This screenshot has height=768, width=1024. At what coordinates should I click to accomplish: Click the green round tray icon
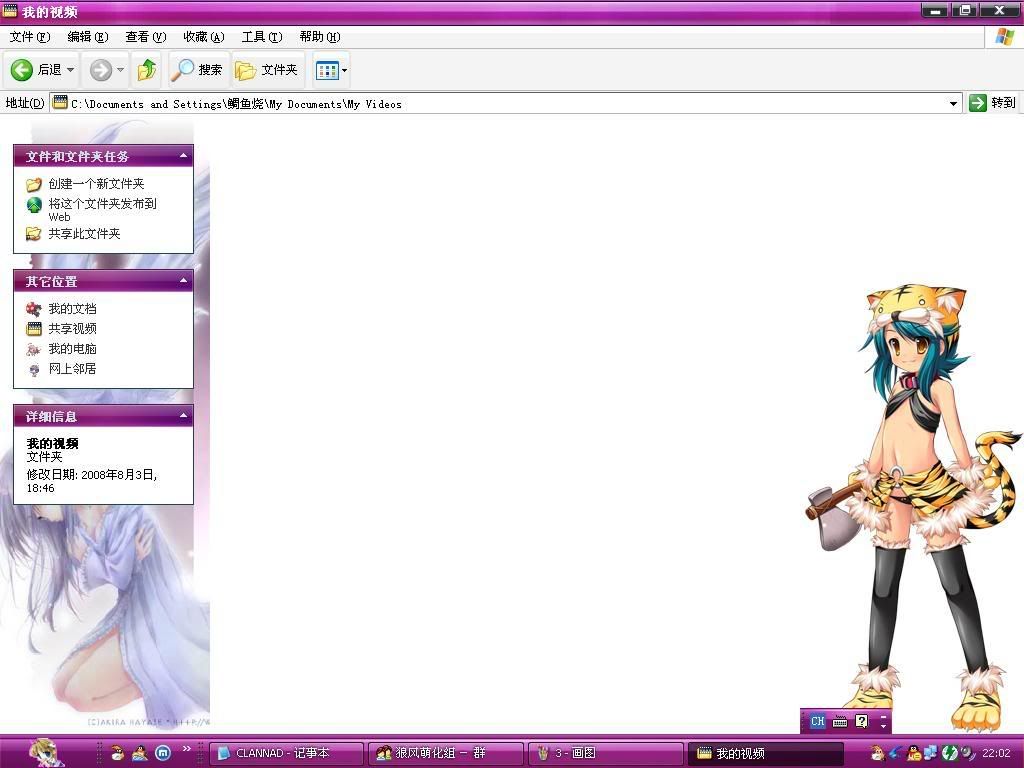tap(949, 753)
